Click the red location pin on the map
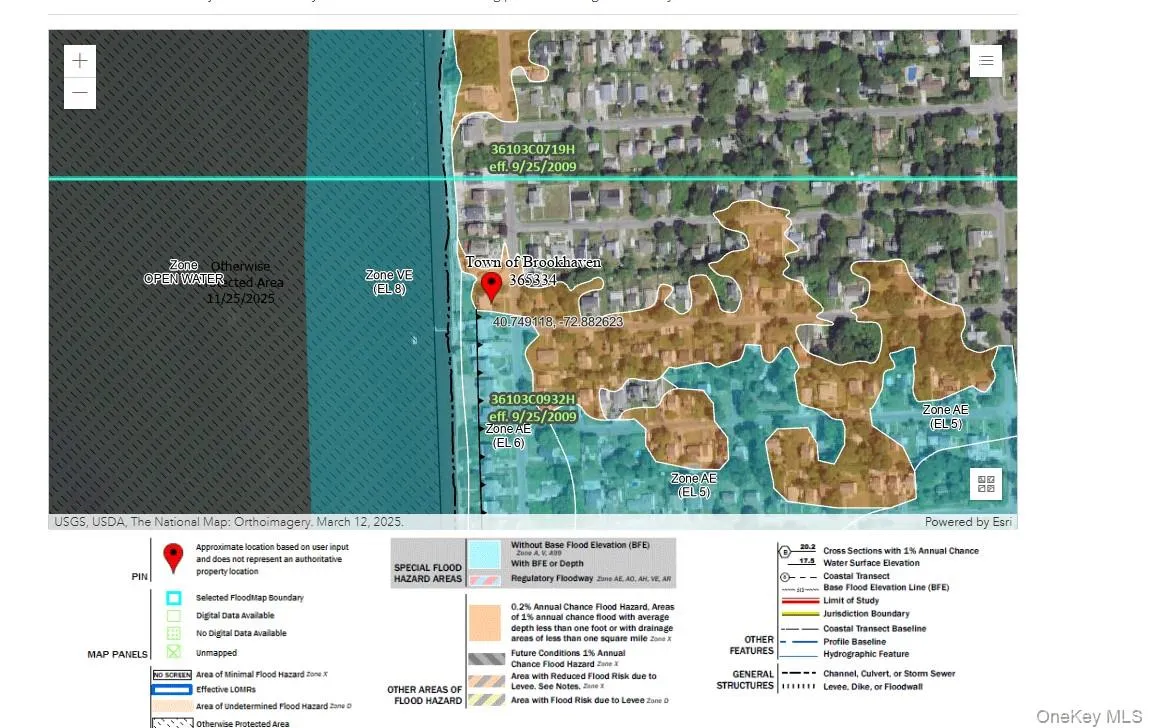This screenshot has height=728, width=1149. [491, 286]
